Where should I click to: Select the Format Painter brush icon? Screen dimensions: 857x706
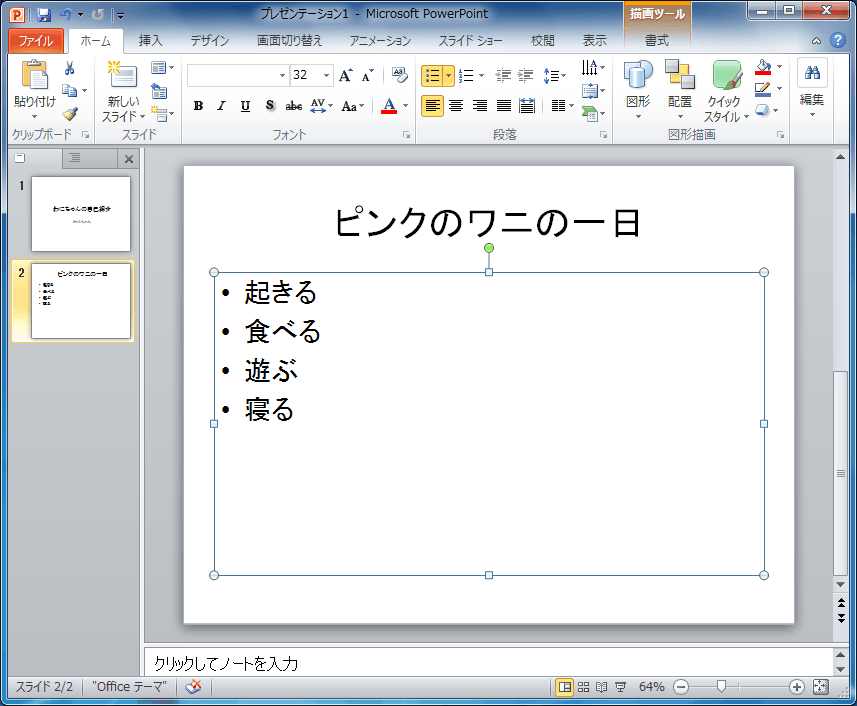pos(70,113)
